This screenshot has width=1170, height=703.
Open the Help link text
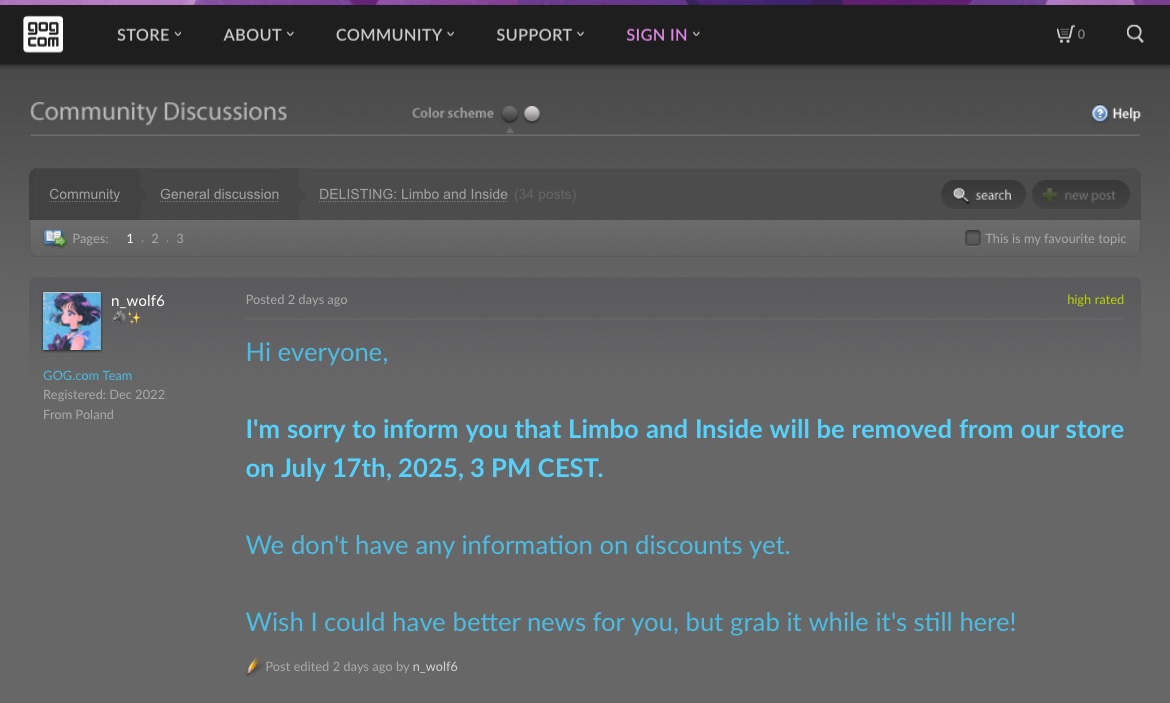point(1126,113)
